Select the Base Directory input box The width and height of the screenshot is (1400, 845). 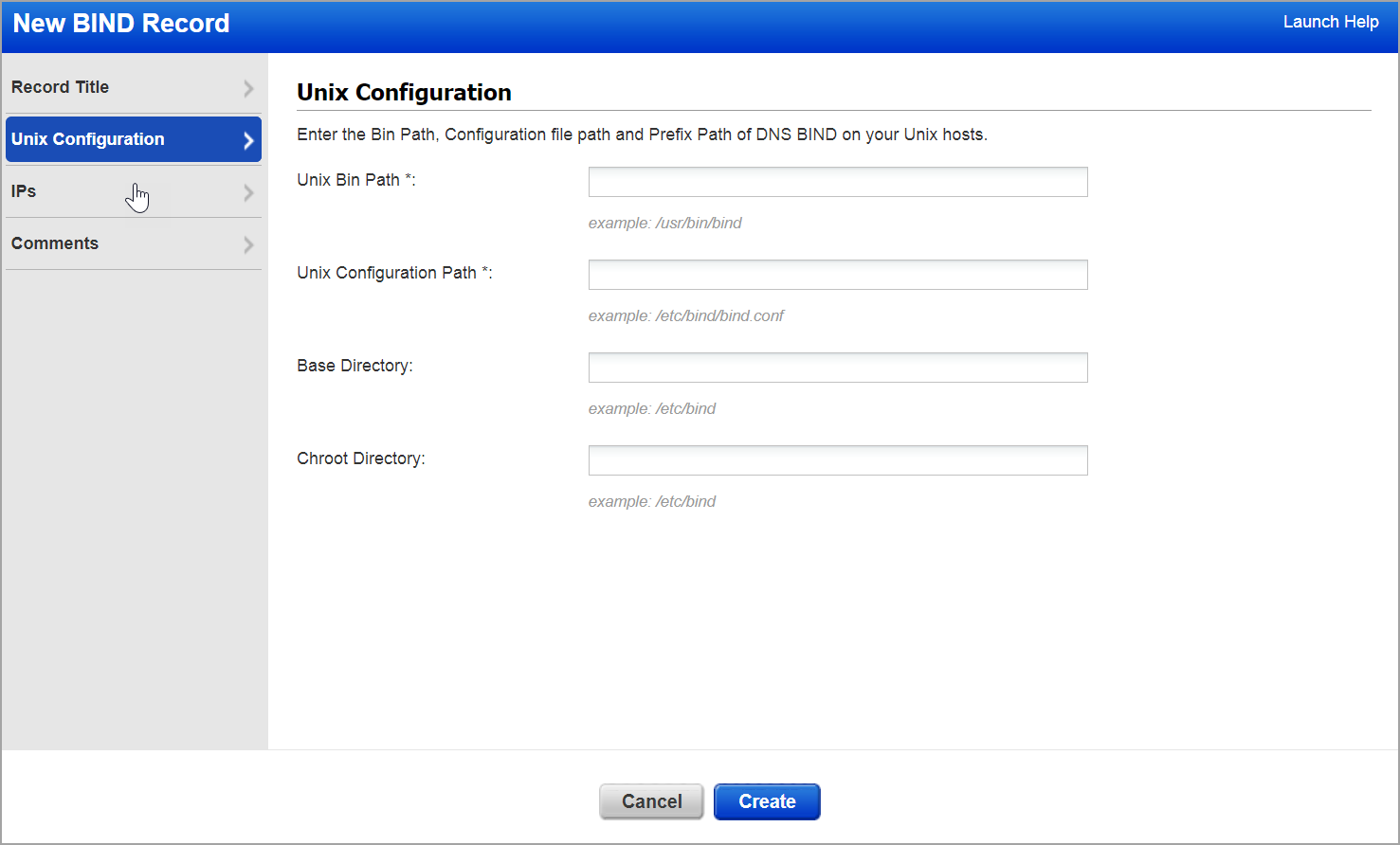(x=838, y=368)
